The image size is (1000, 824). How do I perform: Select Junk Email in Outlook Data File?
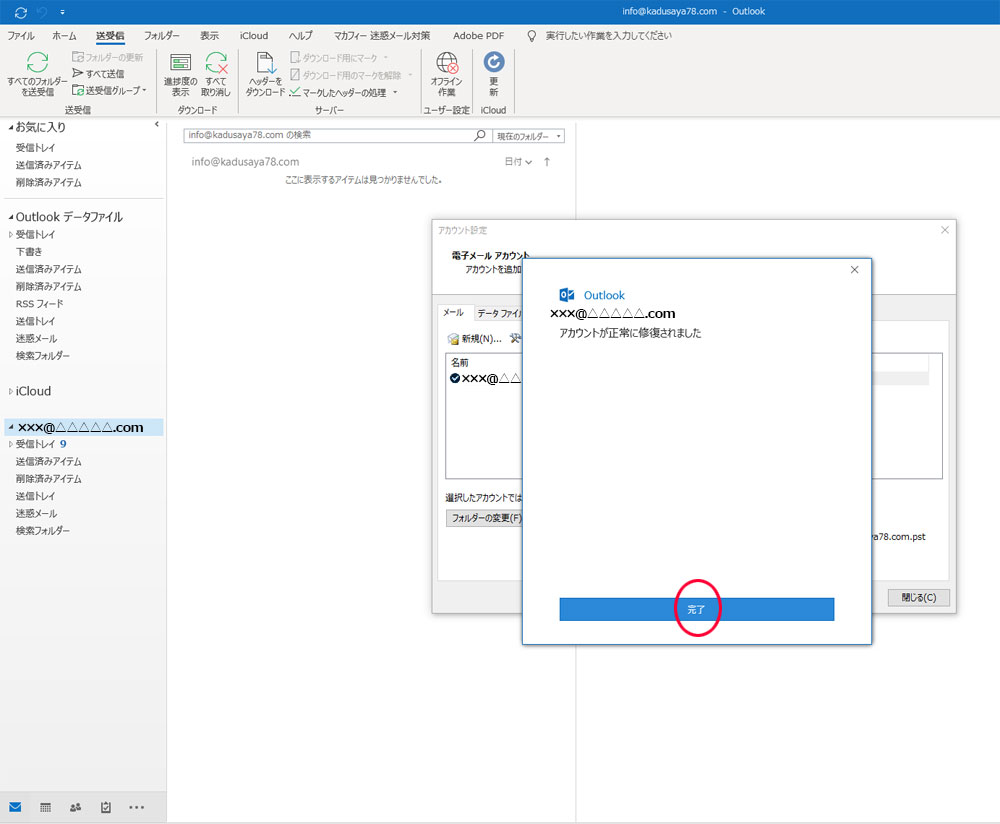coord(36,339)
